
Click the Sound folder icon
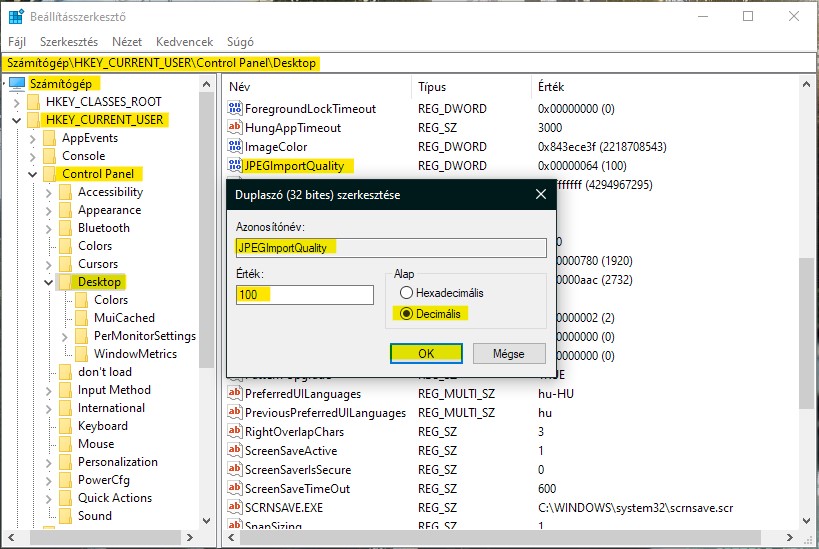(65, 516)
